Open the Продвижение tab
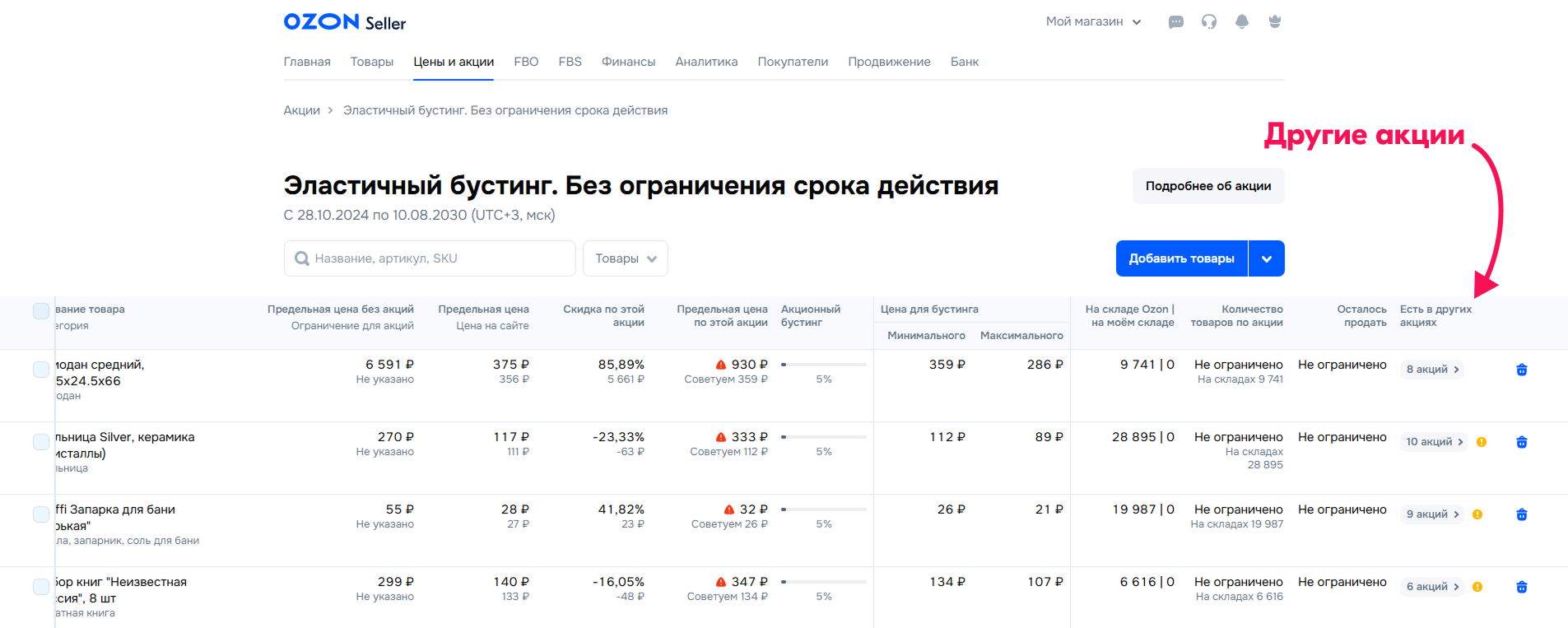This screenshot has height=628, width=1568. 889,62
